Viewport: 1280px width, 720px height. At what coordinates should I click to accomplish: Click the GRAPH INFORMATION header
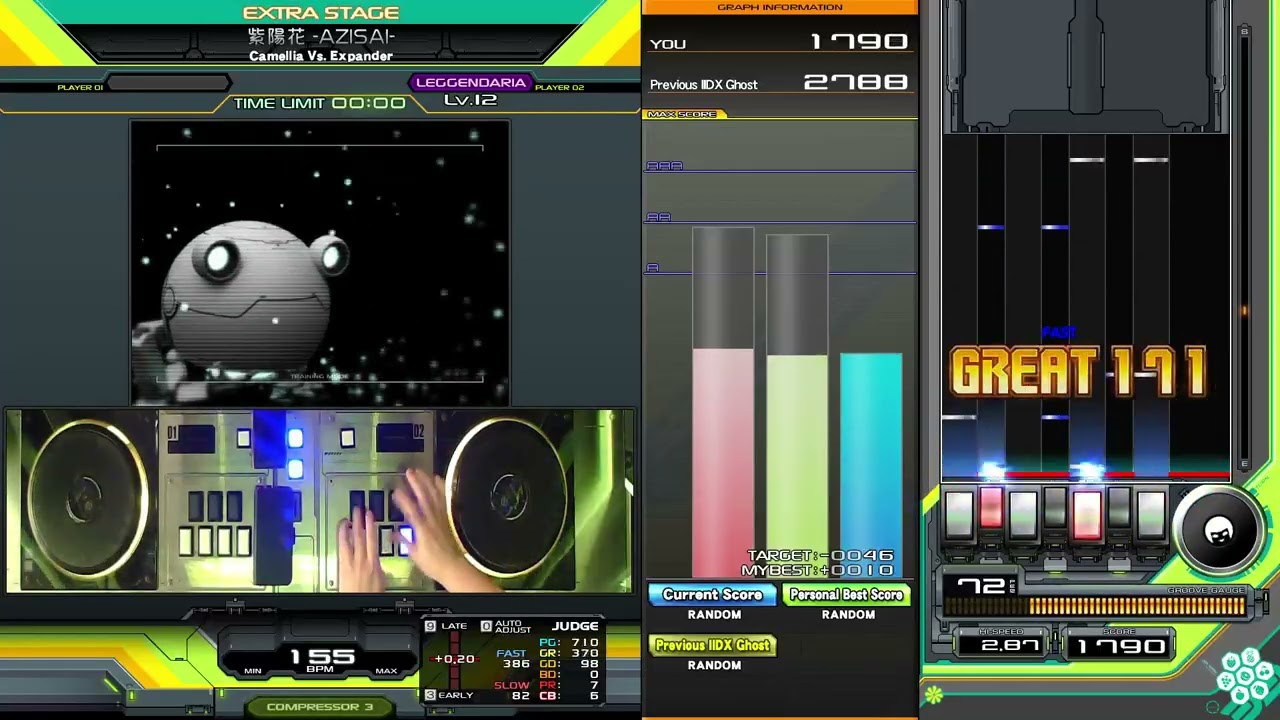pyautogui.click(x=780, y=7)
